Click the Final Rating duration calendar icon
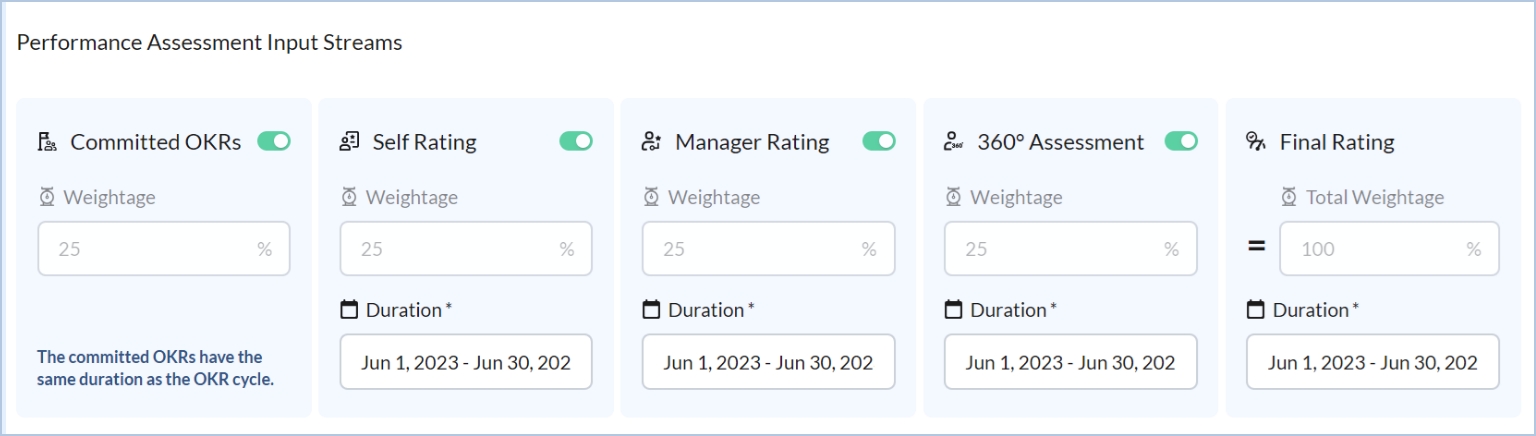This screenshot has width=1536, height=436. pyautogui.click(x=1256, y=310)
